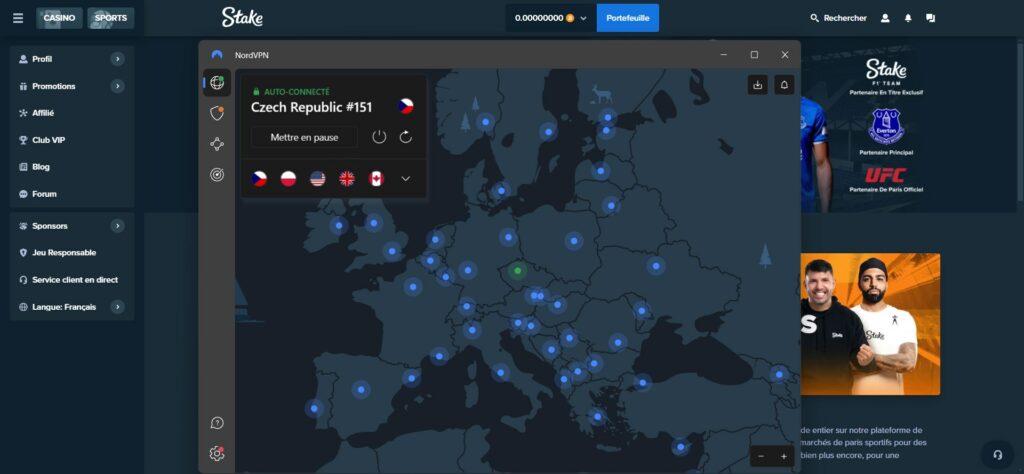This screenshot has height=474, width=1024.
Task: Open the Portefeuille wallet button
Action: coord(627,18)
